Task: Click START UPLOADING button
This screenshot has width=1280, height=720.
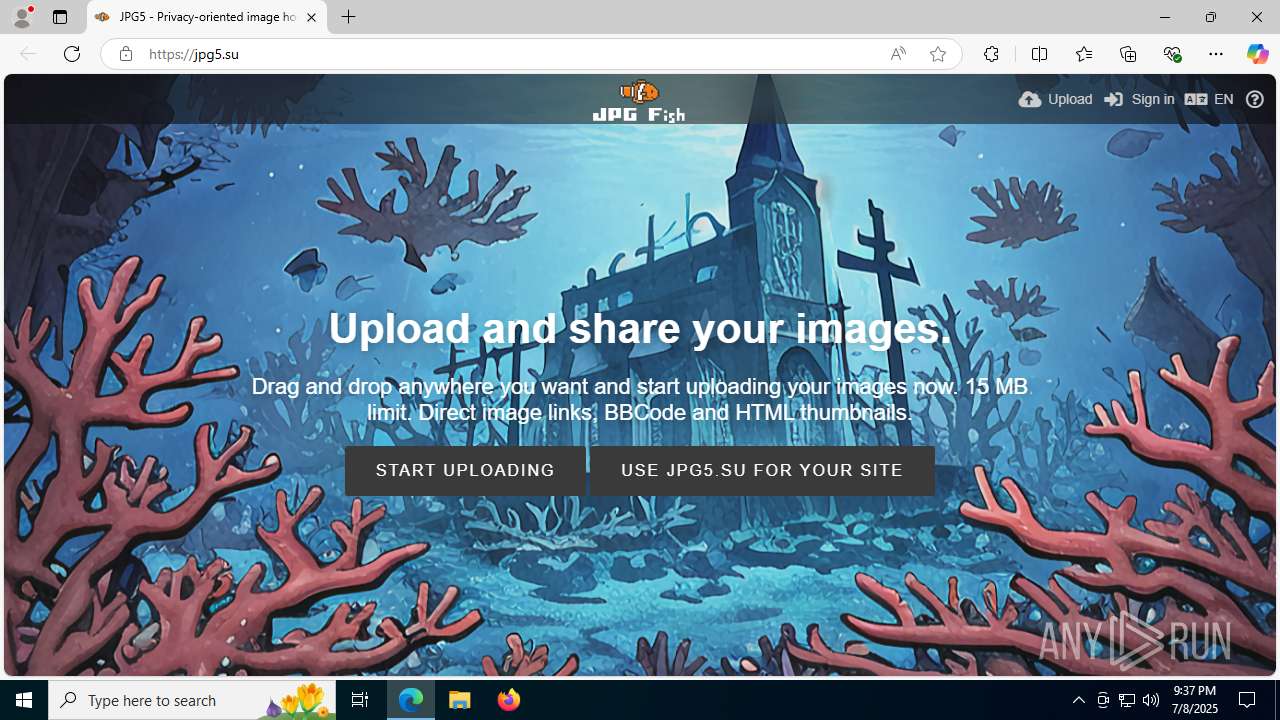Action: pos(465,470)
